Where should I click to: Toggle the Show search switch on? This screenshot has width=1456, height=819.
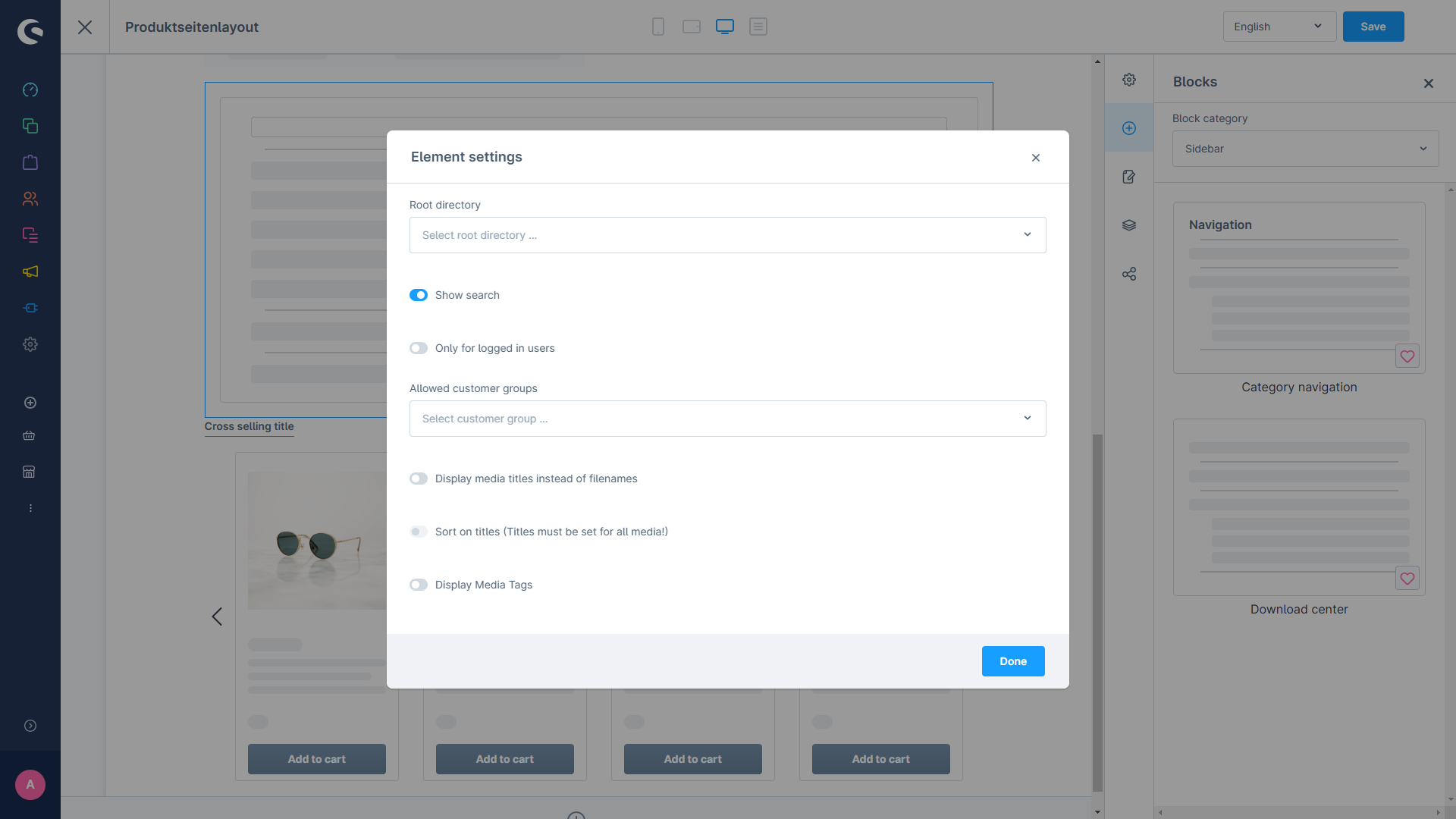419,295
